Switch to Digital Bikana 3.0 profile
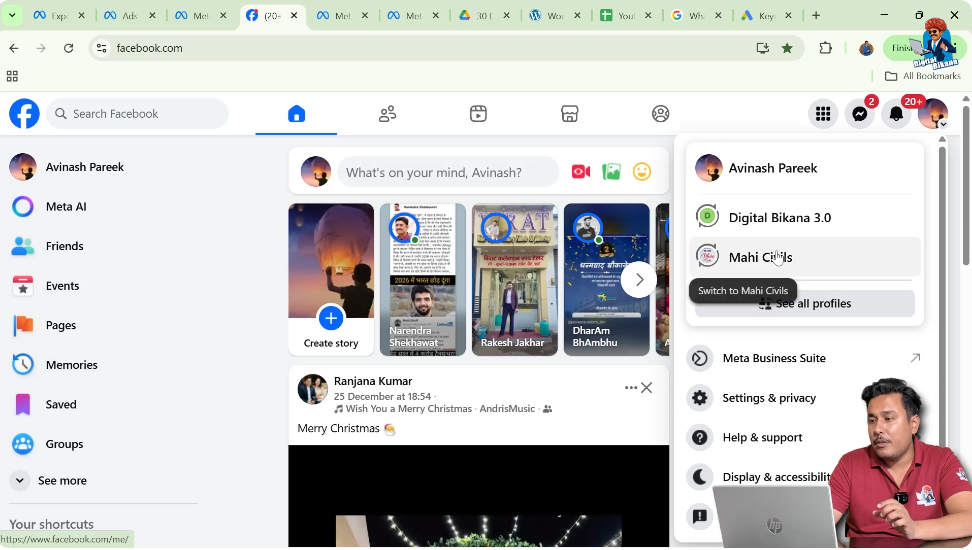This screenshot has height=550, width=972. point(805,218)
